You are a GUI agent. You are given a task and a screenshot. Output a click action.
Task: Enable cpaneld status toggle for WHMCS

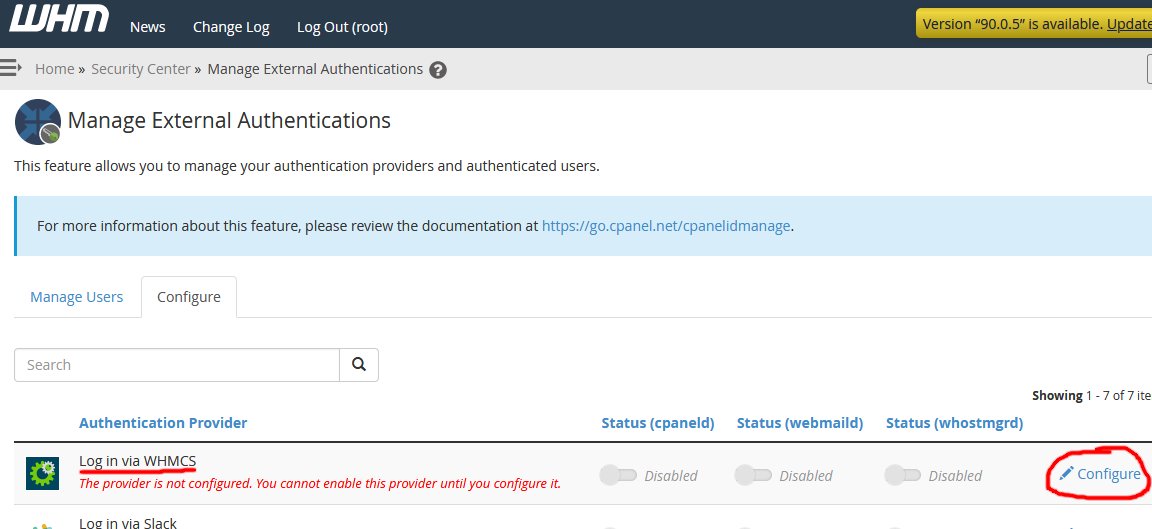[x=618, y=475]
